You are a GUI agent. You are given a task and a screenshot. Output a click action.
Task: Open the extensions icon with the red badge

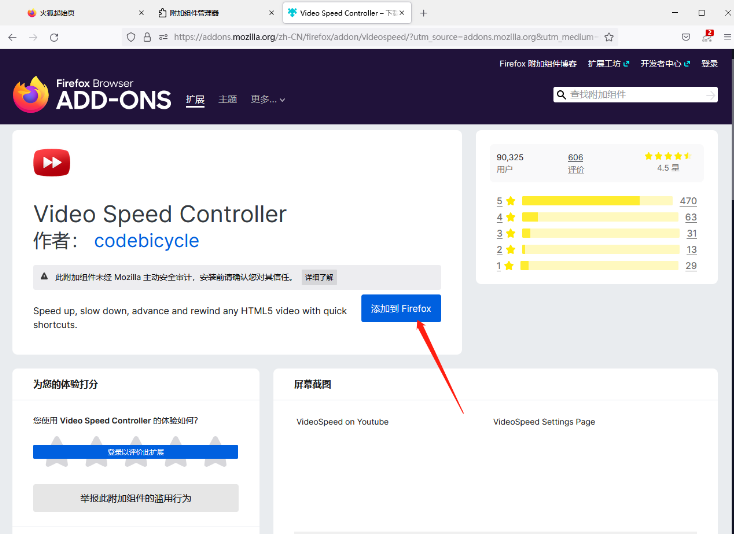[x=707, y=37]
